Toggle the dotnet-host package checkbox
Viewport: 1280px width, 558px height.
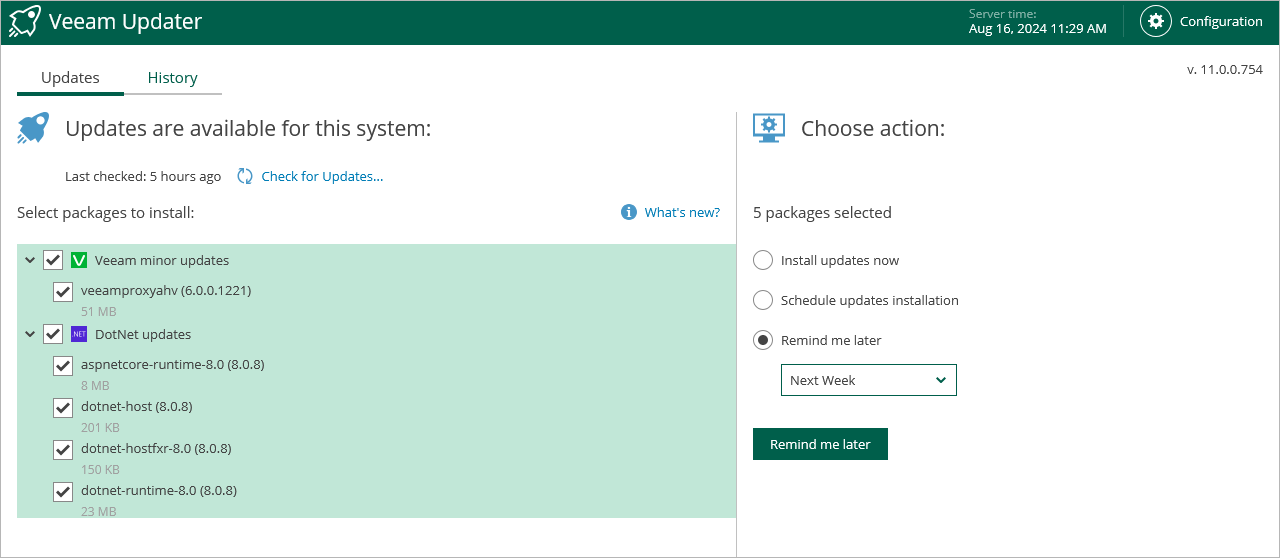(63, 407)
